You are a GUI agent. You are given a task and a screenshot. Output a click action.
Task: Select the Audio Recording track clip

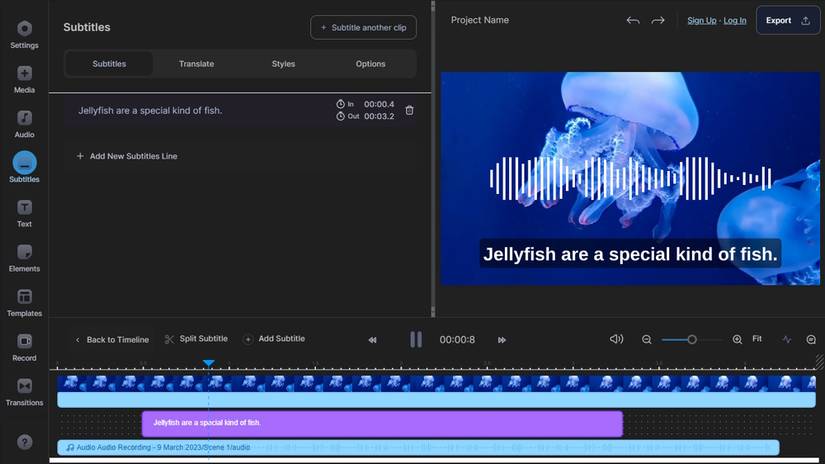(418, 448)
